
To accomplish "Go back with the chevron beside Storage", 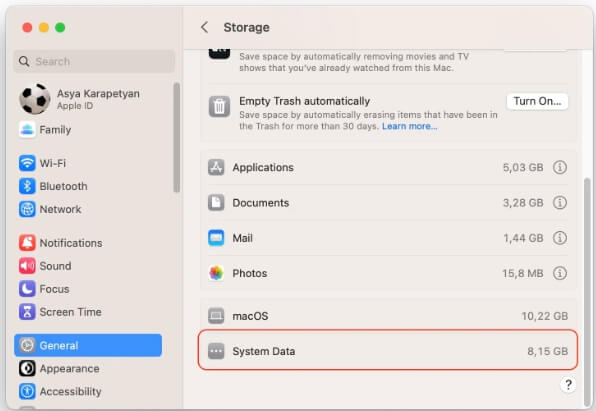I will (204, 27).
